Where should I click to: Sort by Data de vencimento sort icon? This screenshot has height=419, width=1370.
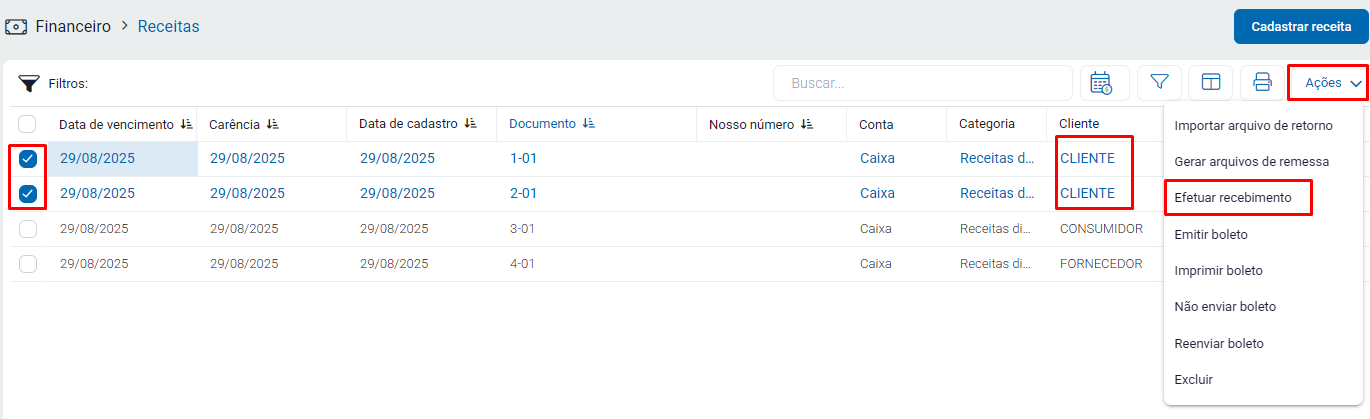[x=186, y=125]
